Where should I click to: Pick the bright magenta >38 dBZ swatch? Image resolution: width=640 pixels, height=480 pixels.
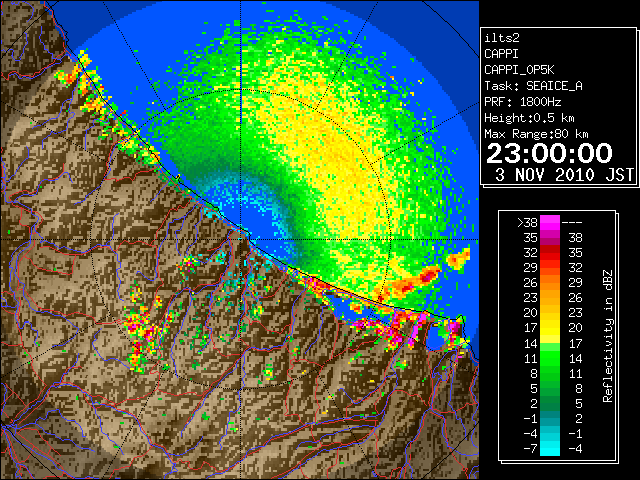[550, 222]
